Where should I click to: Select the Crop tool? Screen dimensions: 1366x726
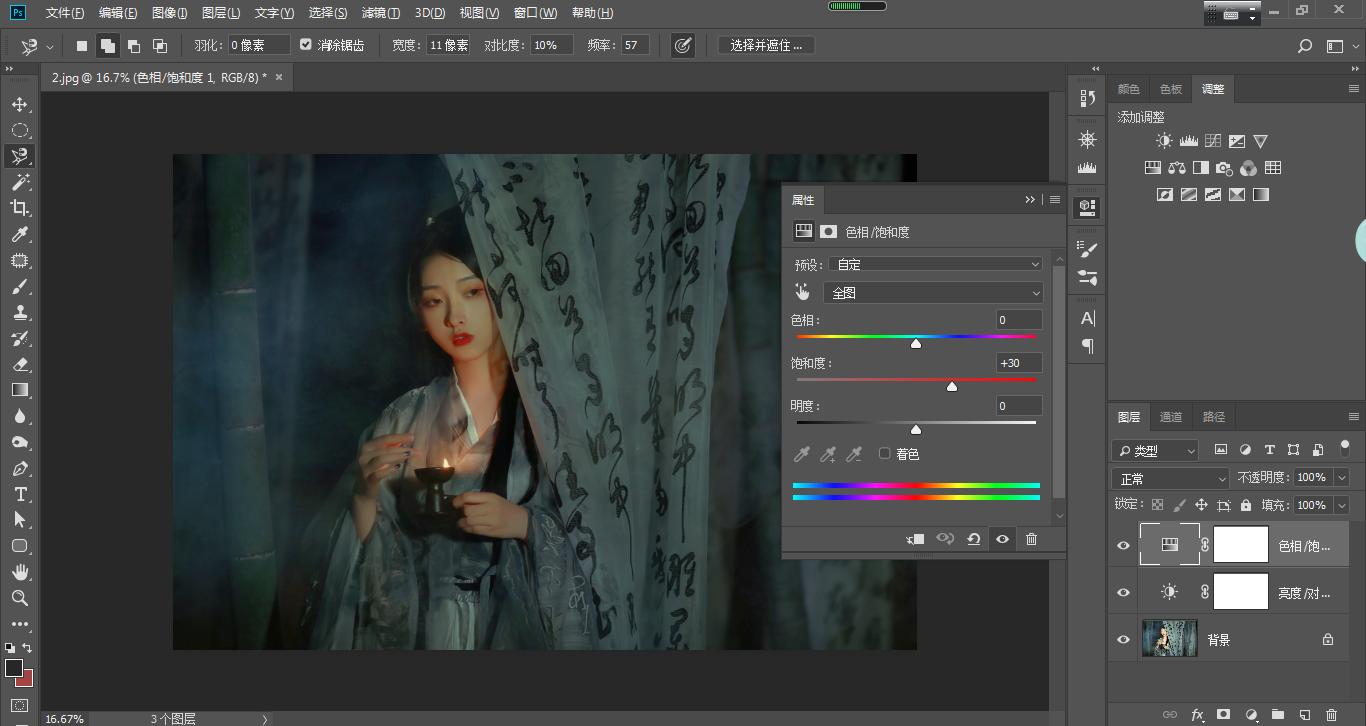20,208
